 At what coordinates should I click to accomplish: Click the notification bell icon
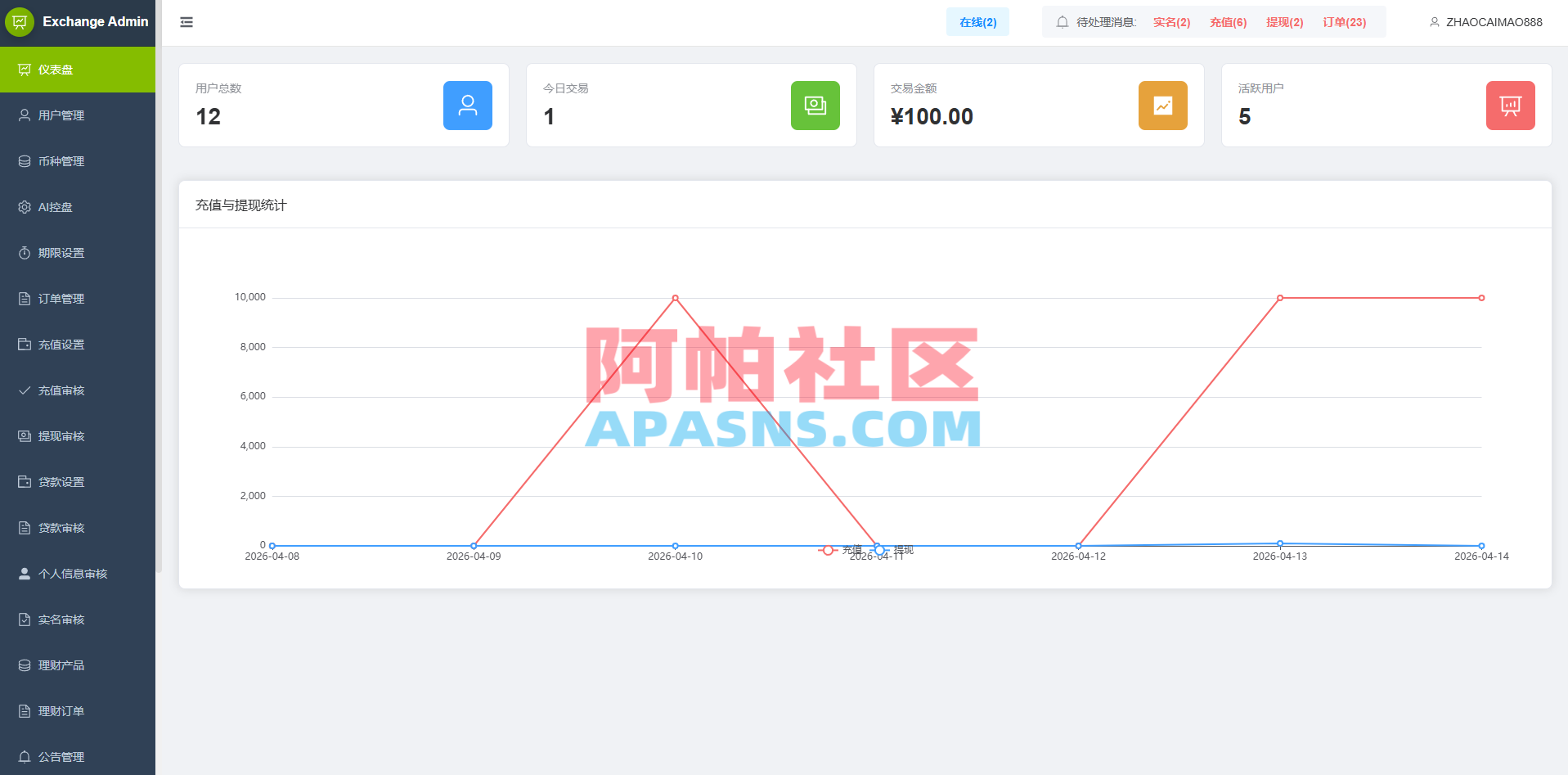coord(1062,22)
